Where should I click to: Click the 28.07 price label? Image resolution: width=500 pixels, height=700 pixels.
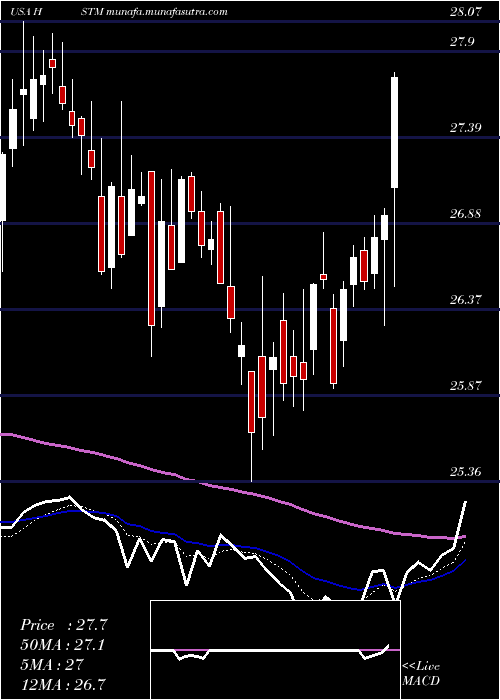[x=465, y=12]
